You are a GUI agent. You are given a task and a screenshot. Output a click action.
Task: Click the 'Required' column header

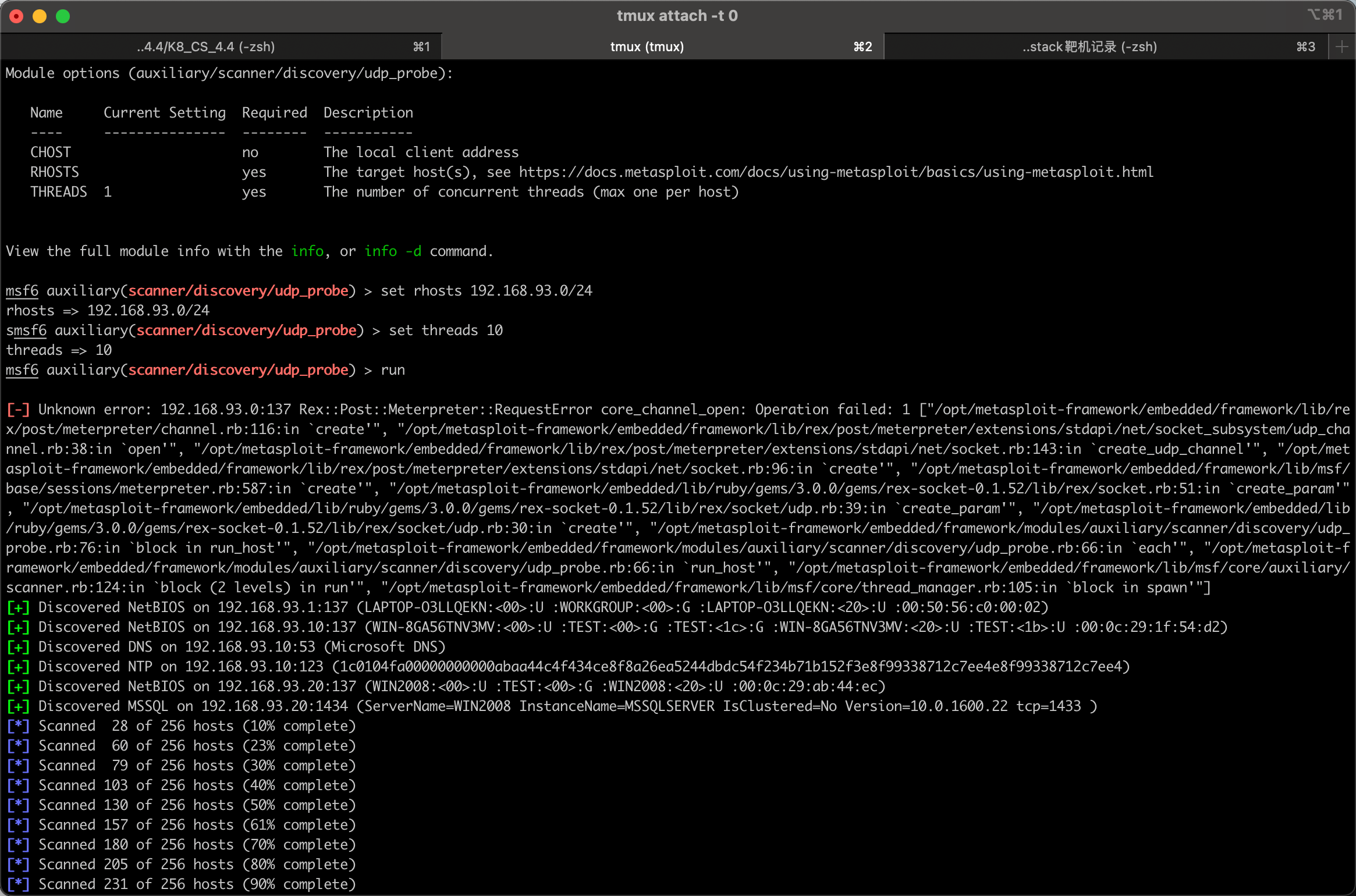(275, 113)
